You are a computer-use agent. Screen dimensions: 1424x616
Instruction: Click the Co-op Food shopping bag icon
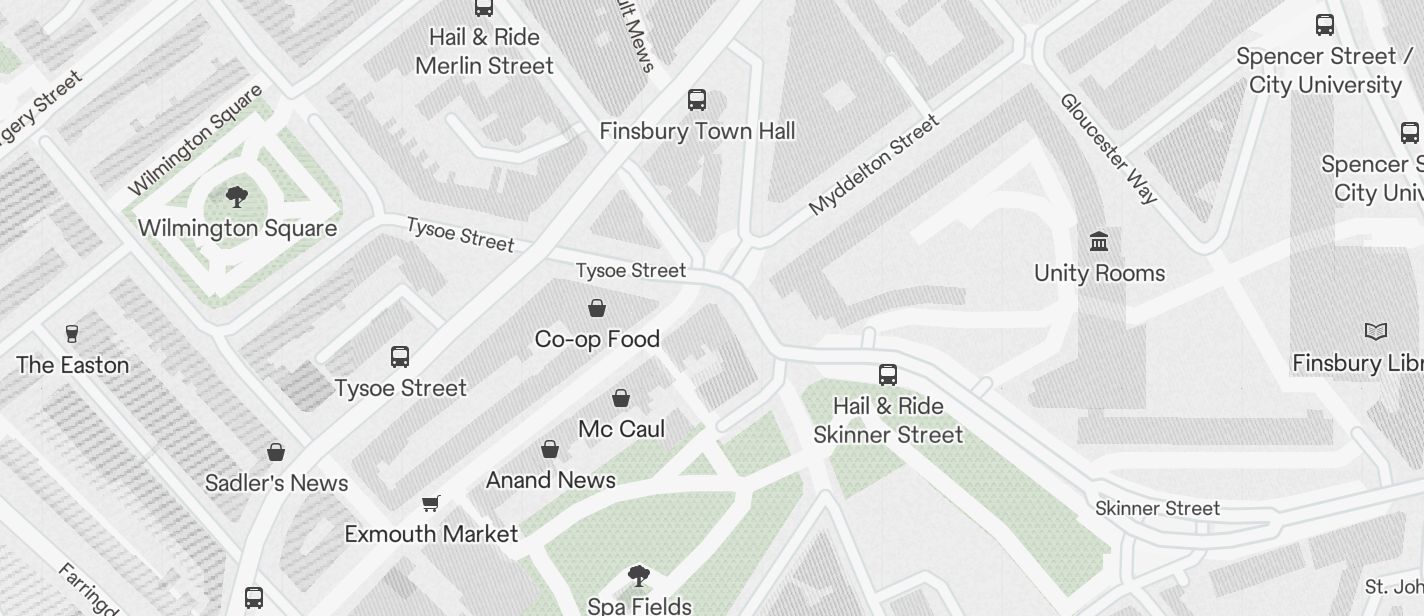(x=597, y=308)
